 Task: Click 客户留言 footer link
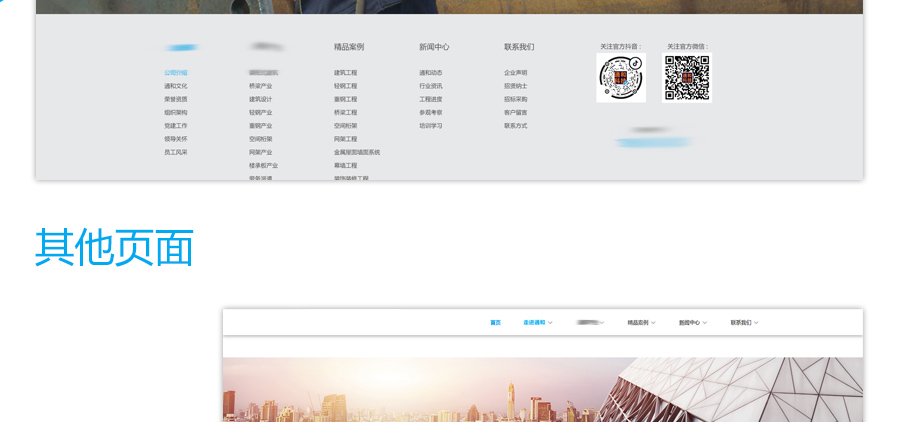pyautogui.click(x=515, y=113)
